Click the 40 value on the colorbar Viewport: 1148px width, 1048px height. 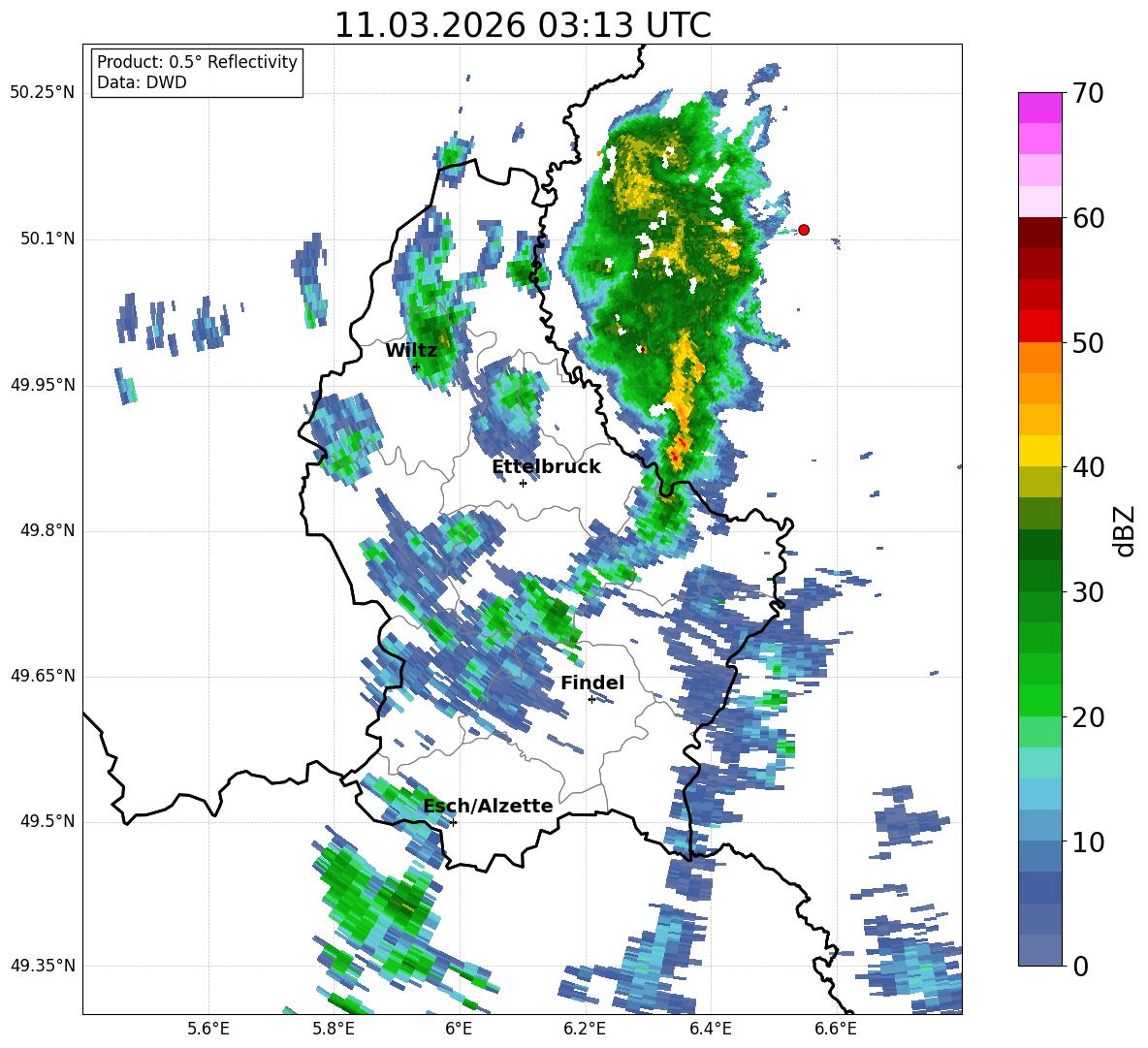1088,467
